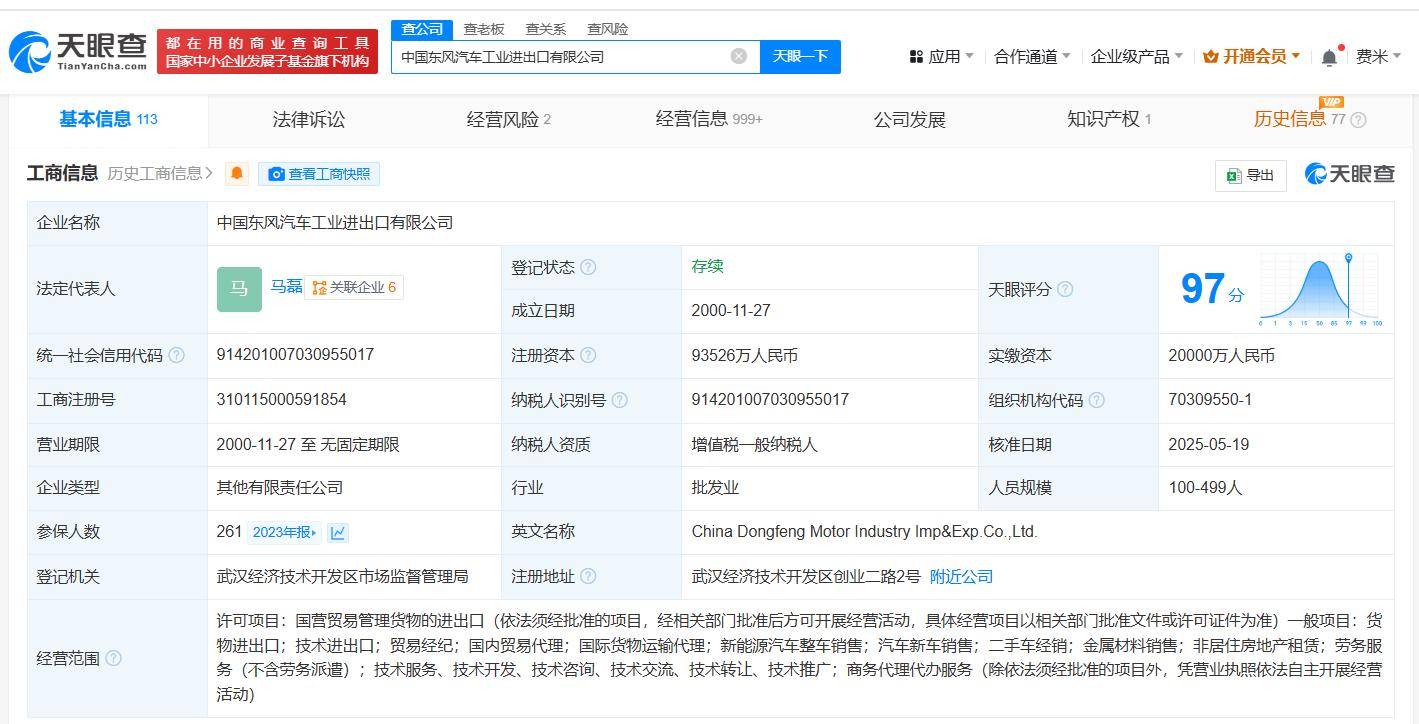Click the 批发业 industry value
The width and height of the screenshot is (1419, 724).
(x=715, y=488)
